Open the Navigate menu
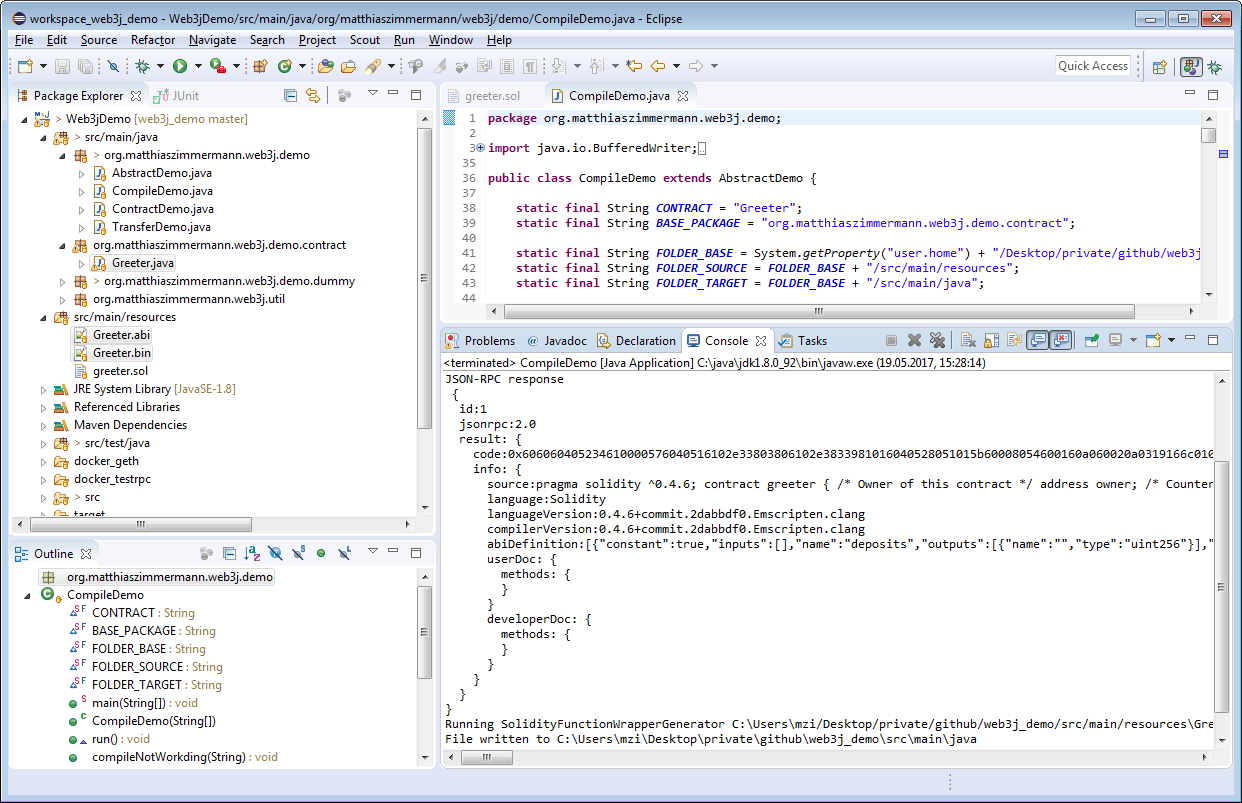Viewport: 1242px width, 803px height. tap(212, 40)
